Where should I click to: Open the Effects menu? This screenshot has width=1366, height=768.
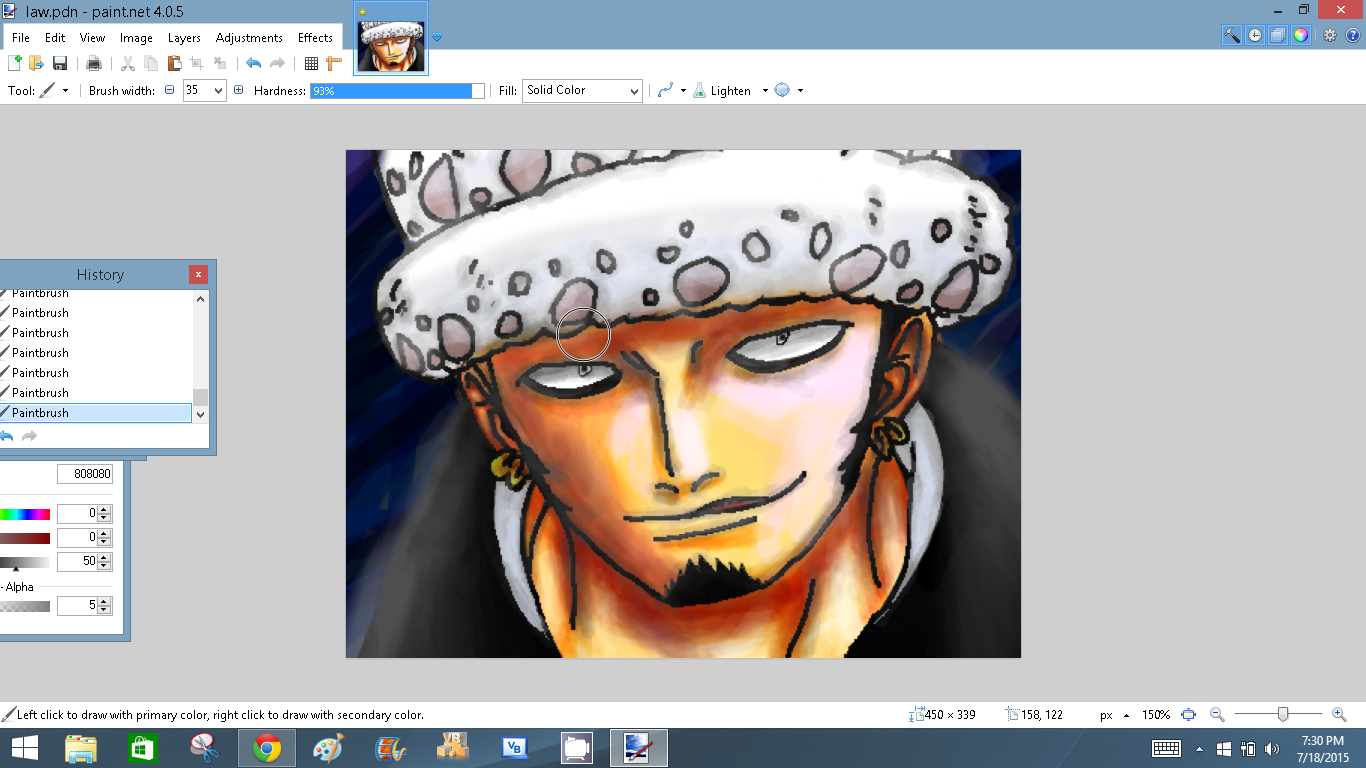point(315,38)
